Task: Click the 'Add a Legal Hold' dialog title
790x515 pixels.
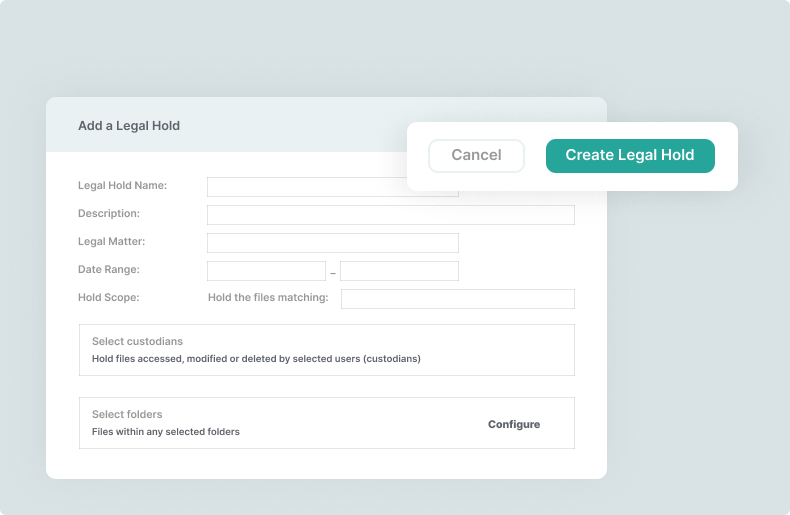Action: coord(129,126)
